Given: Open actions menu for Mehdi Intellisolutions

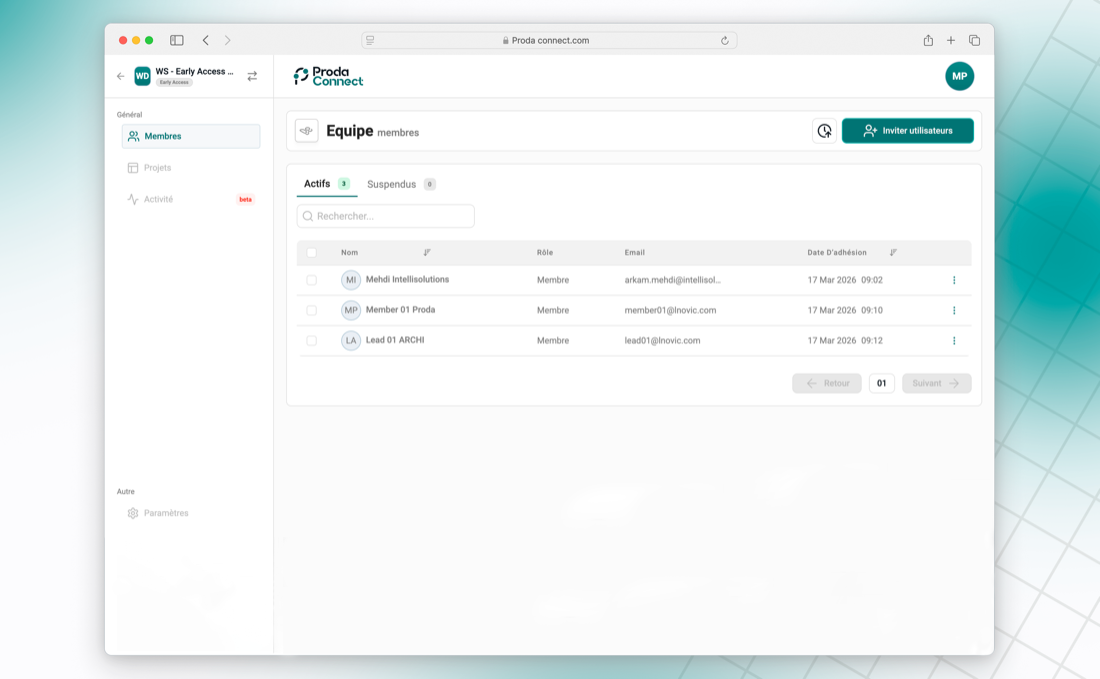Looking at the screenshot, I should [954, 280].
